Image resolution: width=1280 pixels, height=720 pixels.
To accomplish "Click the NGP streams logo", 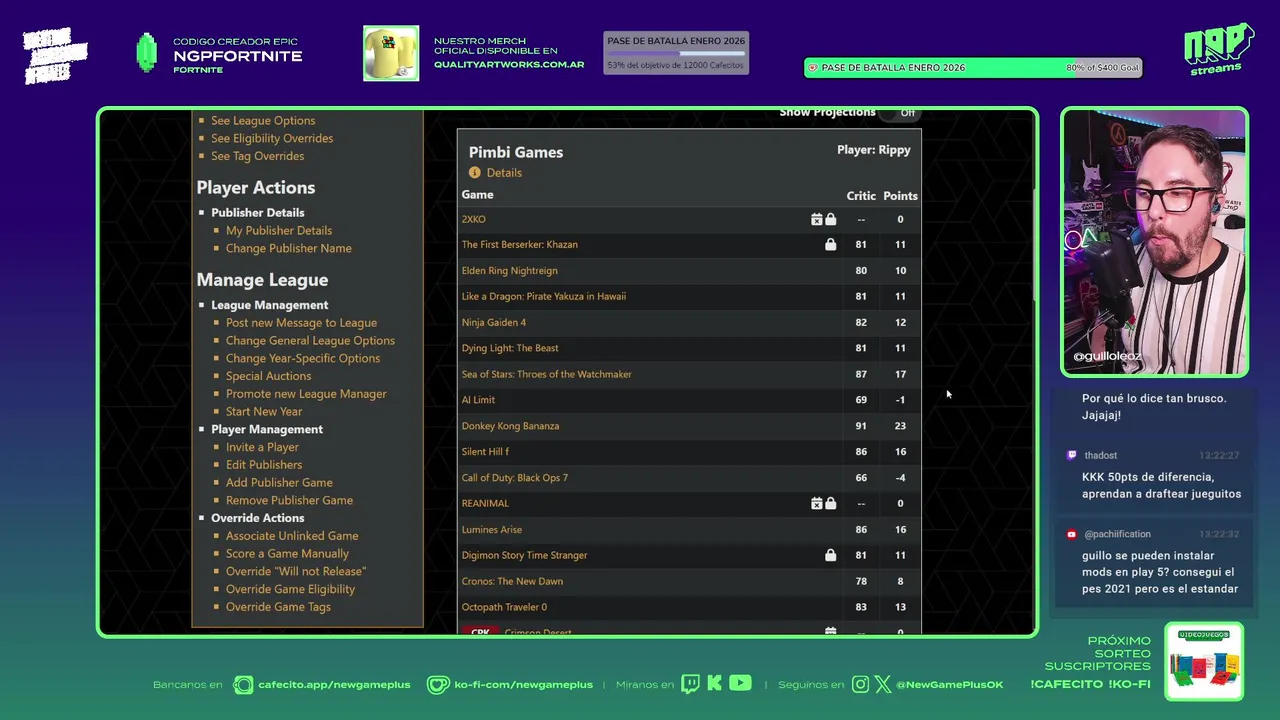I will [x=1219, y=49].
